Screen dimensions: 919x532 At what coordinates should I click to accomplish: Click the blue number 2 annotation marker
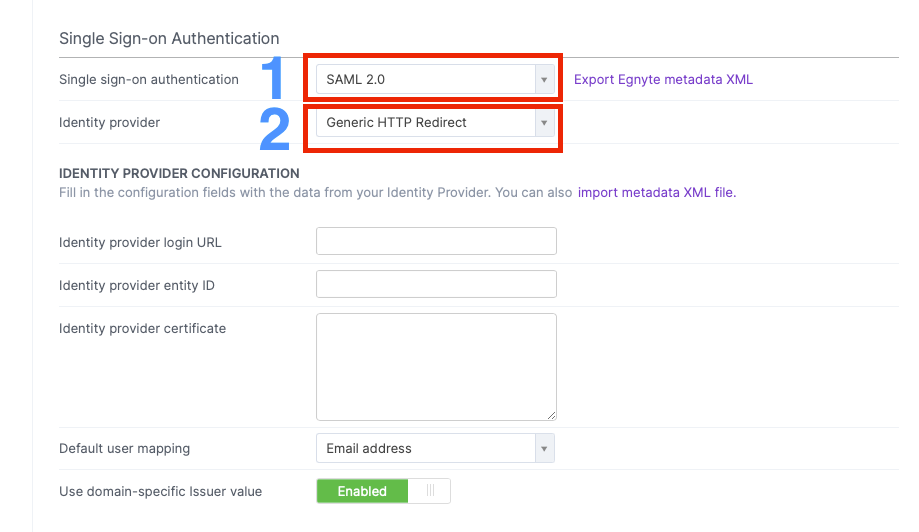coord(274,129)
